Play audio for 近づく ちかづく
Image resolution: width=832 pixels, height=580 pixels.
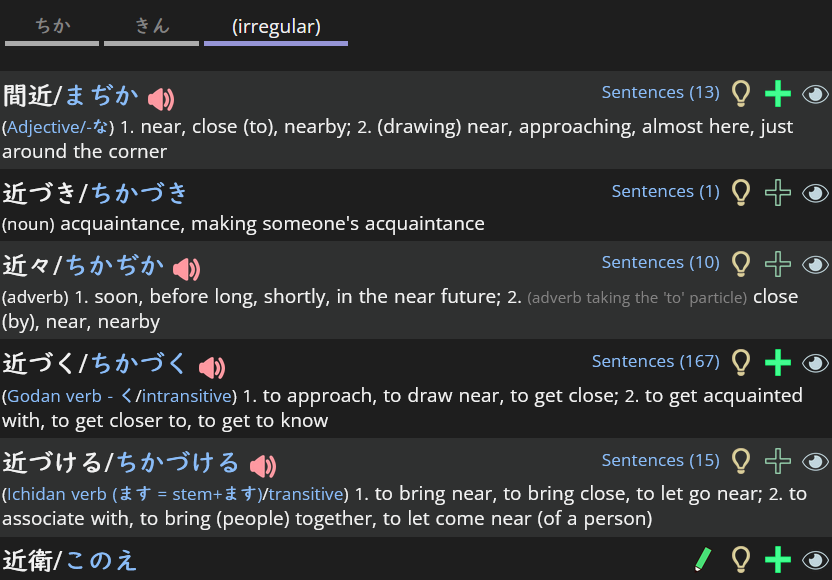pos(212,367)
